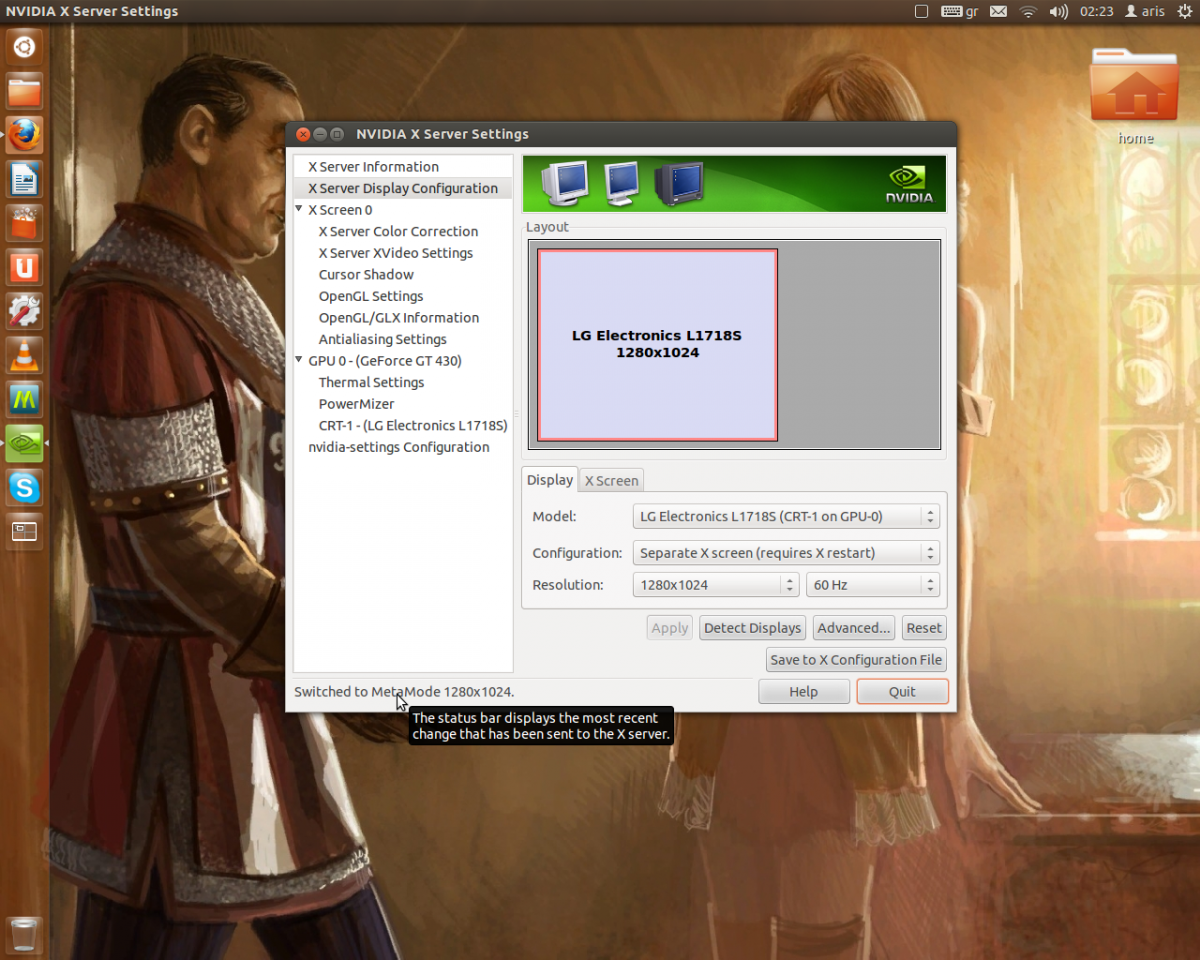The height and width of the screenshot is (960, 1200).
Task: Open the Configuration dropdown
Action: 786,553
